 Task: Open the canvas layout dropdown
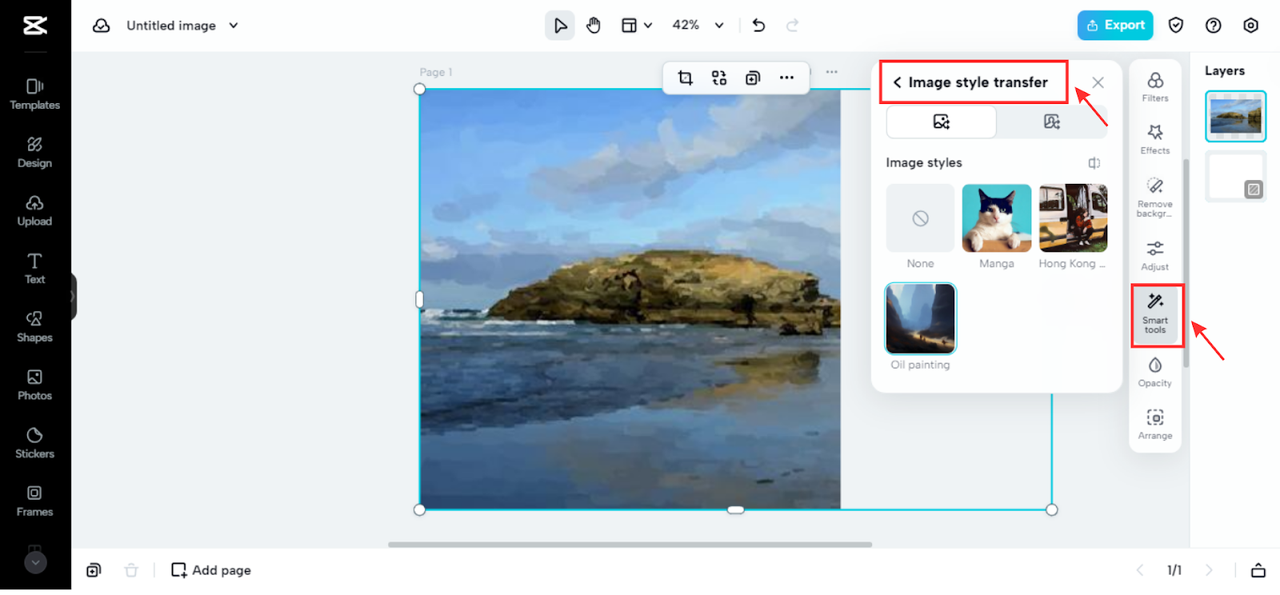coord(637,26)
